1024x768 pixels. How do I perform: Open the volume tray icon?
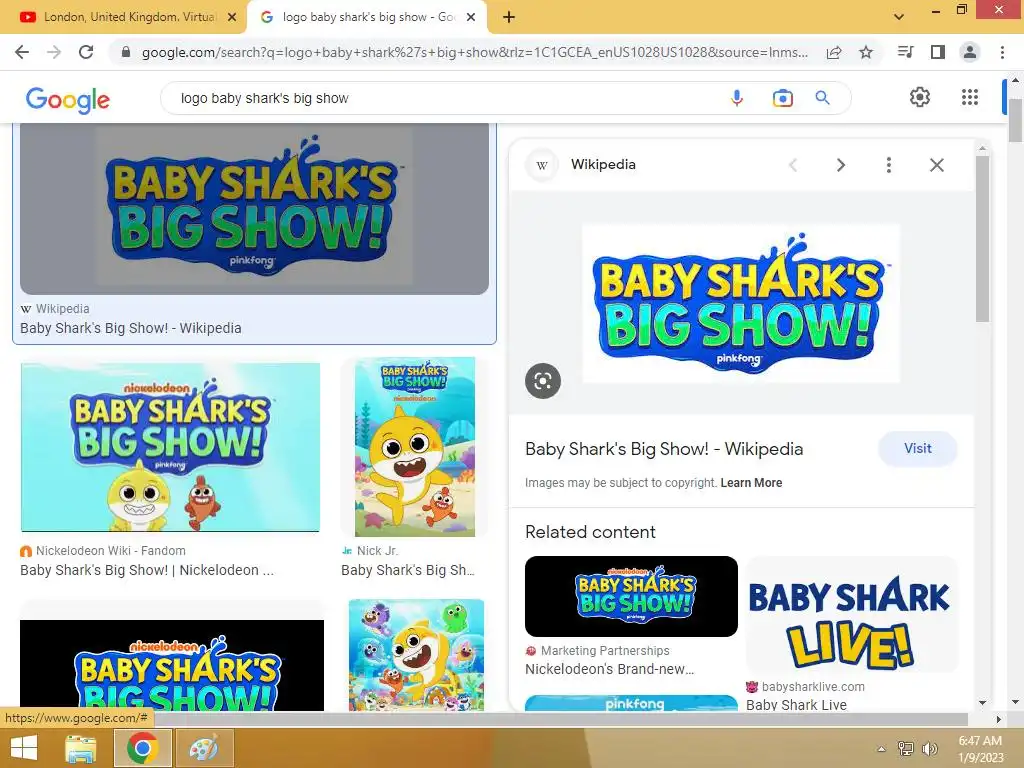click(x=929, y=749)
